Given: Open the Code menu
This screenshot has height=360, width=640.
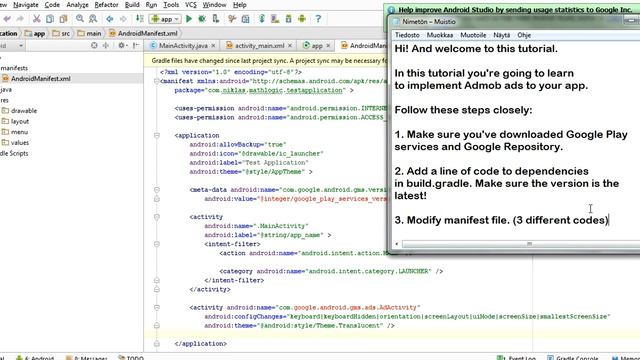Looking at the screenshot, I should tap(52, 5).
